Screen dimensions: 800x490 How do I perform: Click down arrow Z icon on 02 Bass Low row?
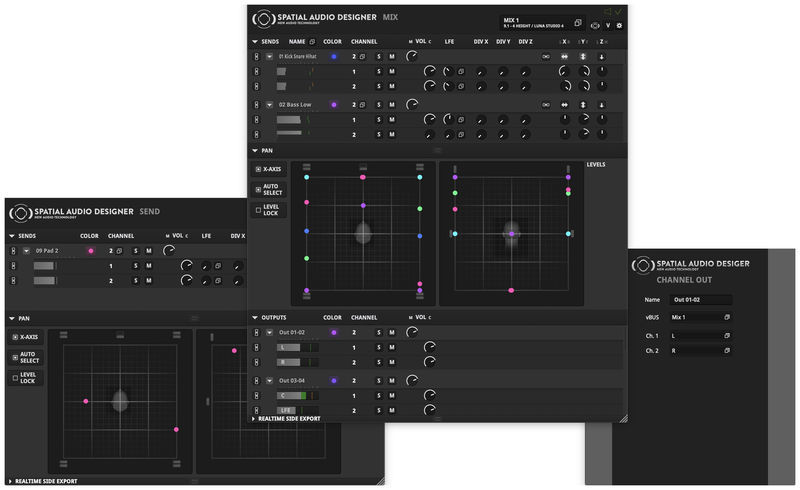click(x=602, y=105)
